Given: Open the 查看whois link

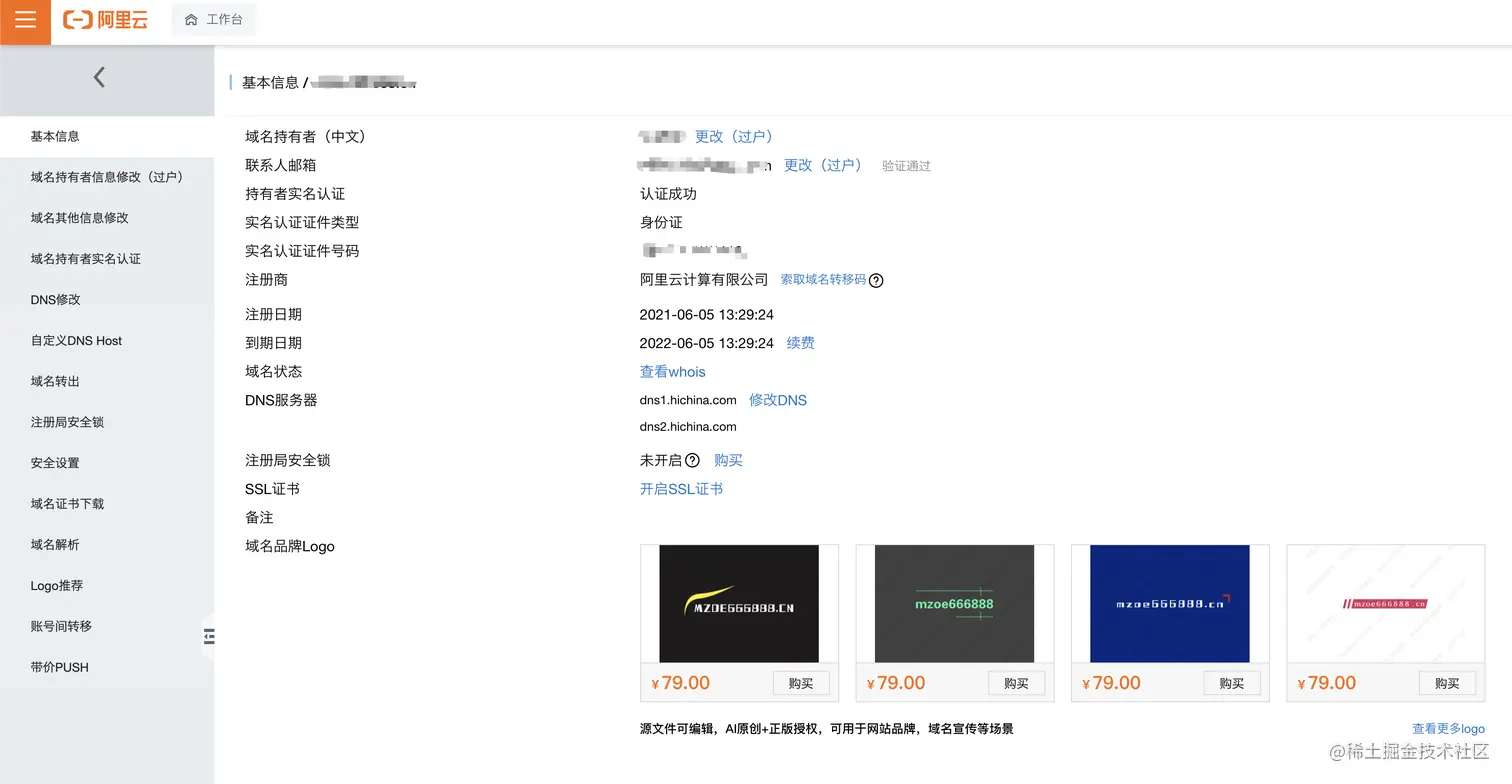Looking at the screenshot, I should tap(672, 372).
